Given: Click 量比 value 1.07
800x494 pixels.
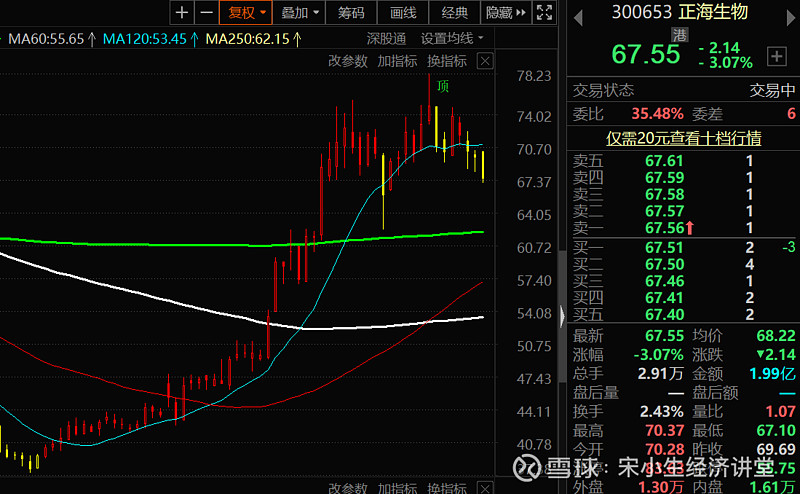Looking at the screenshot, I should 780,411.
